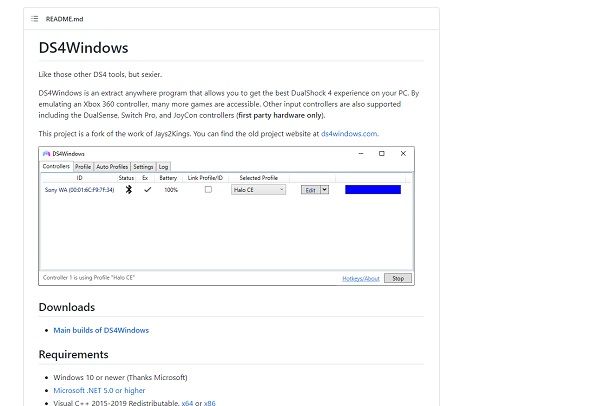Screen dimensions: 610x406
Task: Switch to the Controllers tab
Action: pos(56,166)
